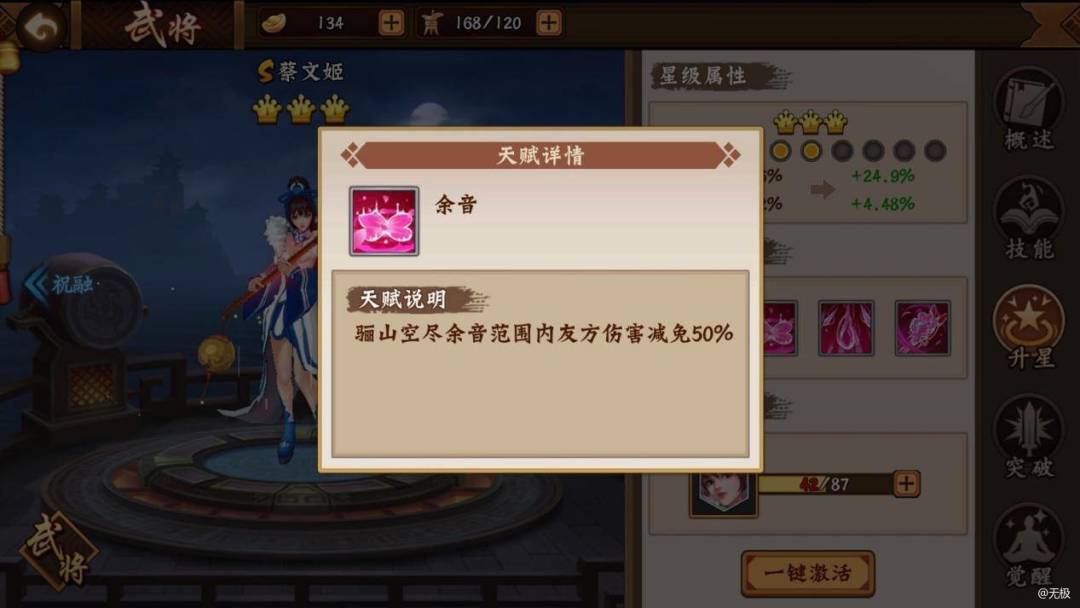Open the 觉醒 awakening tab
The width and height of the screenshot is (1080, 608).
point(1029,545)
